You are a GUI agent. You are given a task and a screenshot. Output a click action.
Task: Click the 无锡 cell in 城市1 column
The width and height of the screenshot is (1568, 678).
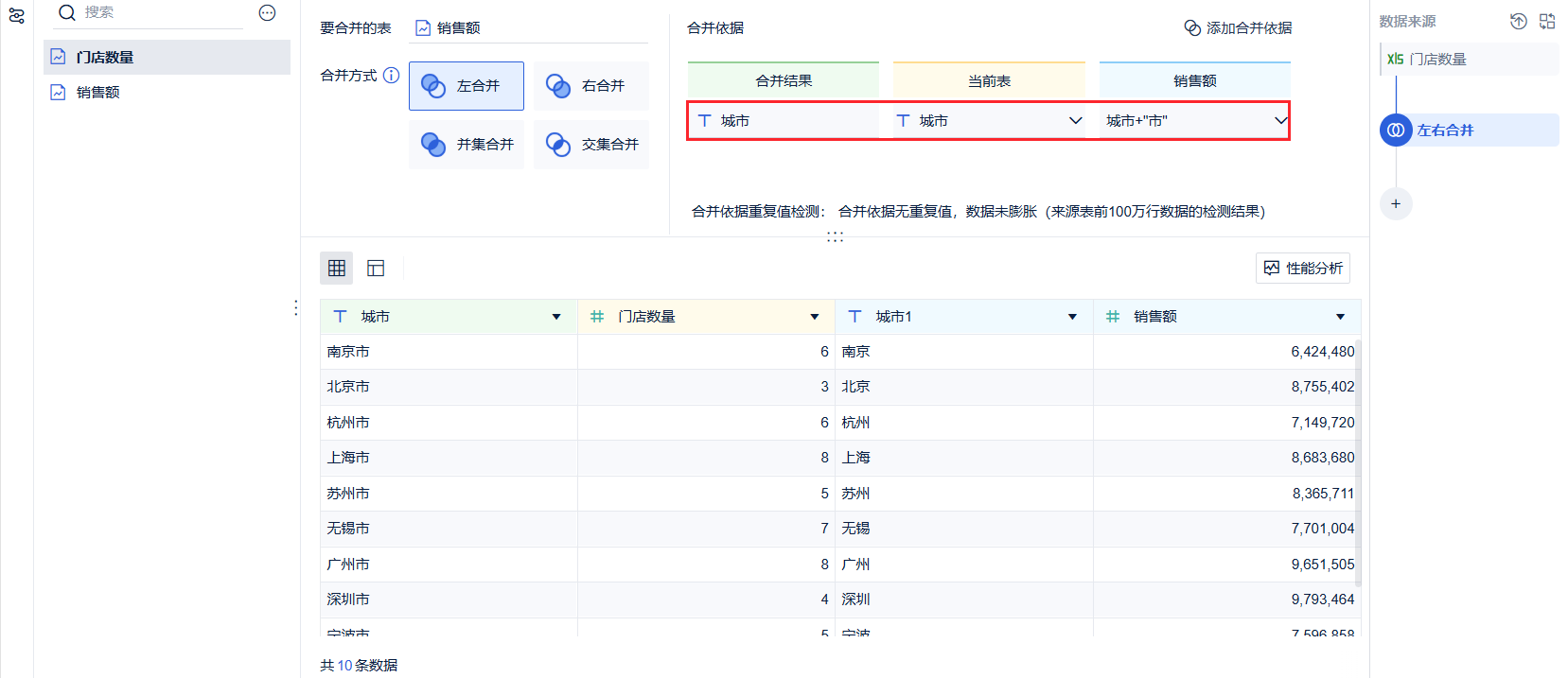[964, 529]
